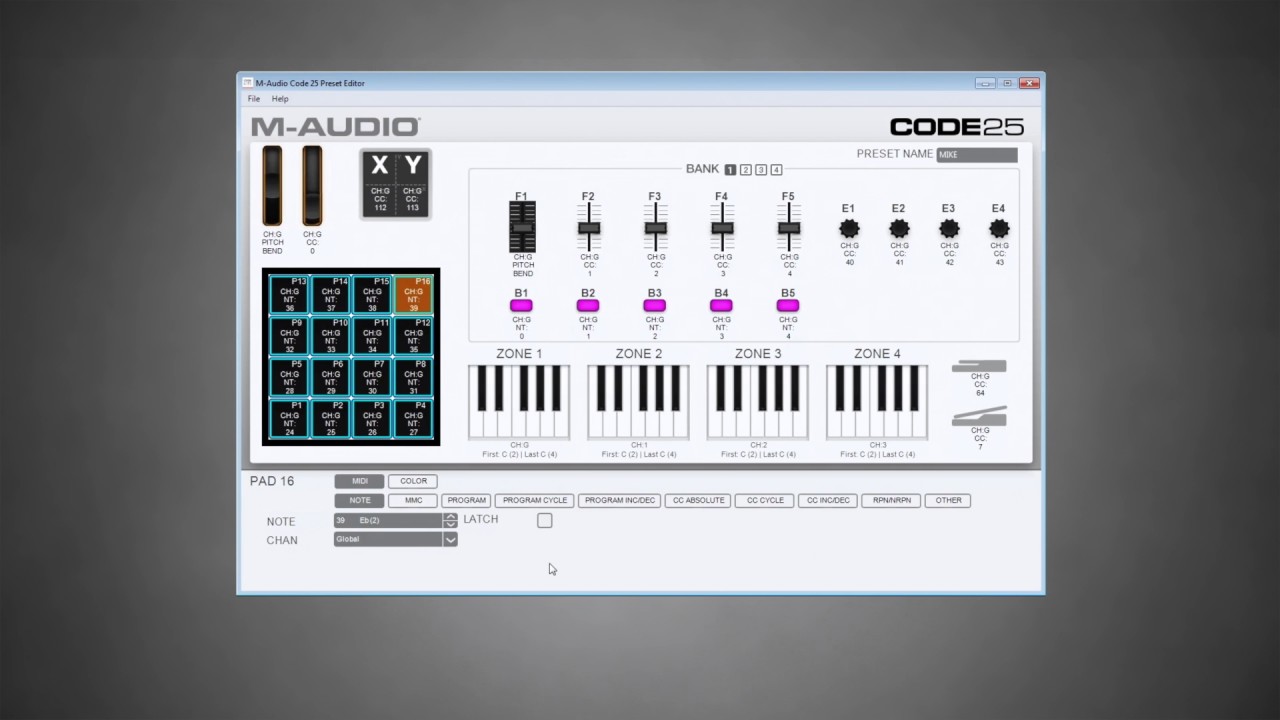This screenshot has height=720, width=1280.
Task: Select pad P9 in the pad grid
Action: [x=290, y=336]
